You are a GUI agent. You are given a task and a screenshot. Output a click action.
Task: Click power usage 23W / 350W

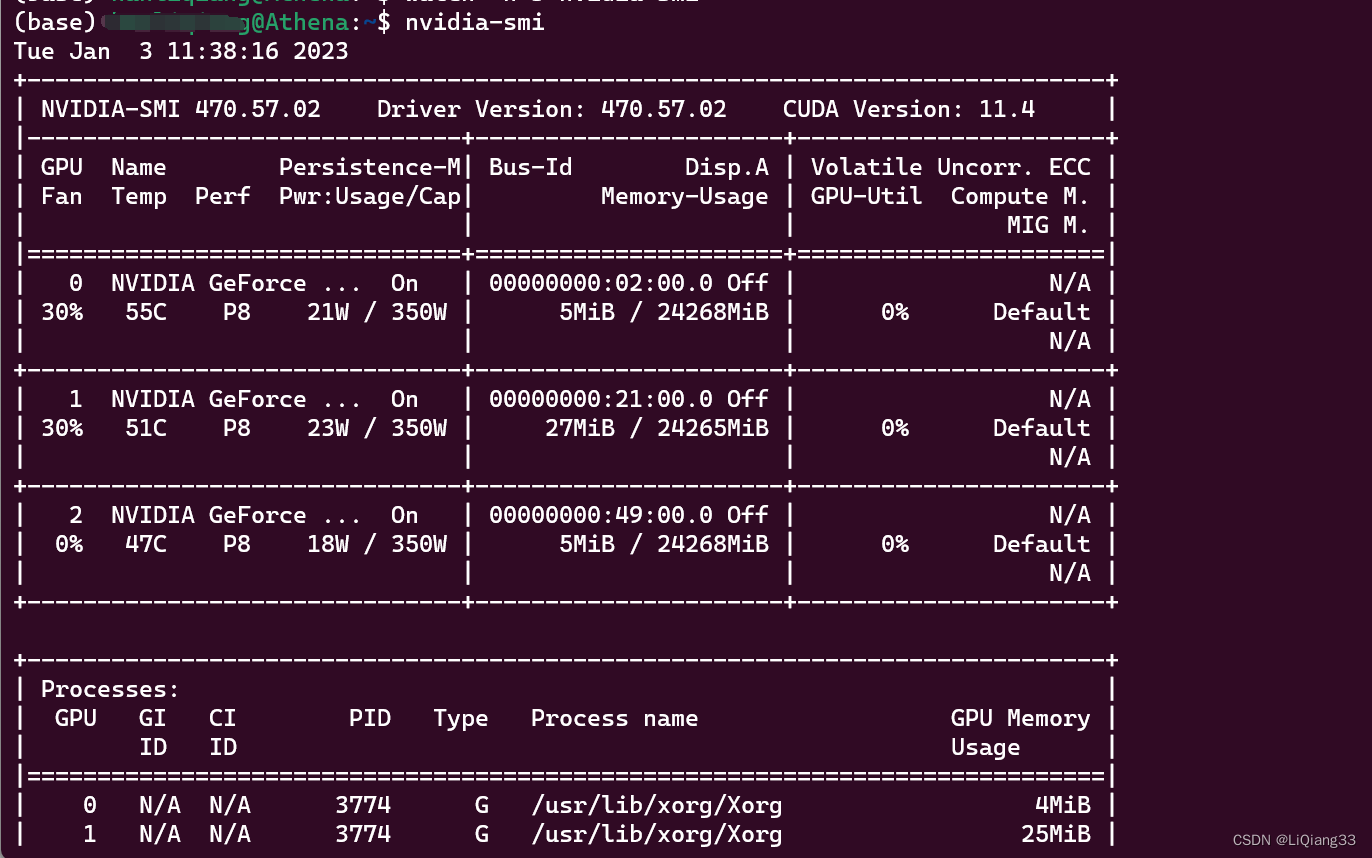click(x=377, y=428)
